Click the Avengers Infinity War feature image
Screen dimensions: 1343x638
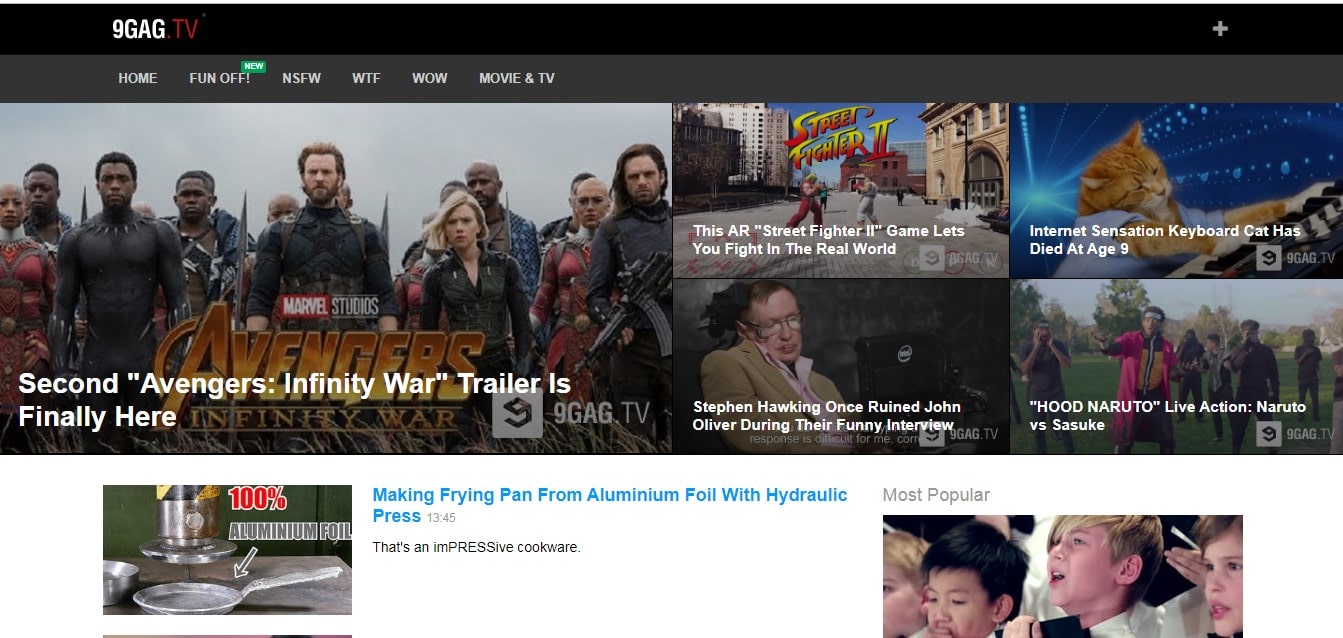point(336,278)
